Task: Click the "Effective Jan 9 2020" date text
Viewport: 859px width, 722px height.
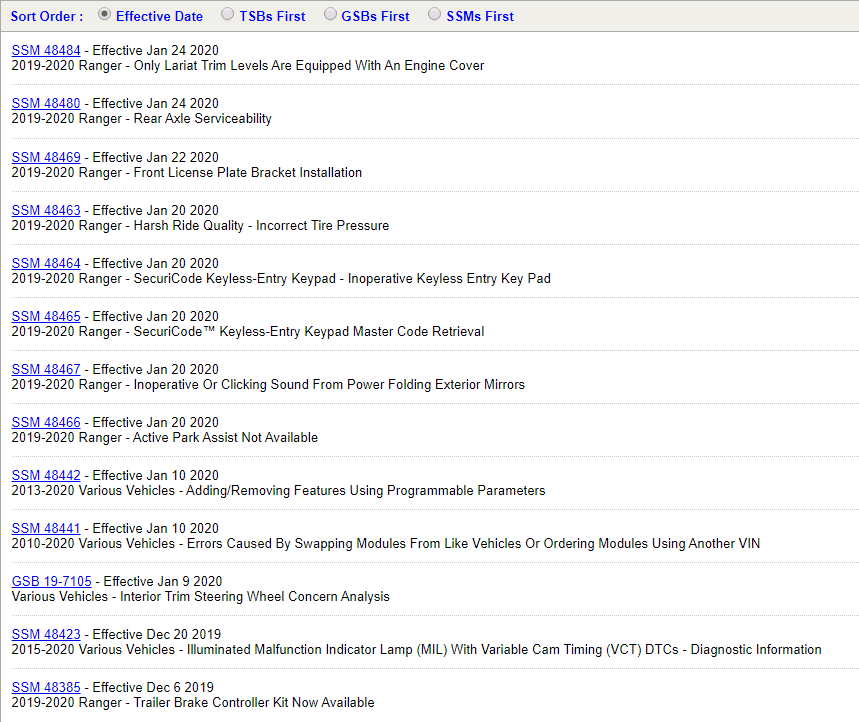Action: pyautogui.click(x=163, y=582)
